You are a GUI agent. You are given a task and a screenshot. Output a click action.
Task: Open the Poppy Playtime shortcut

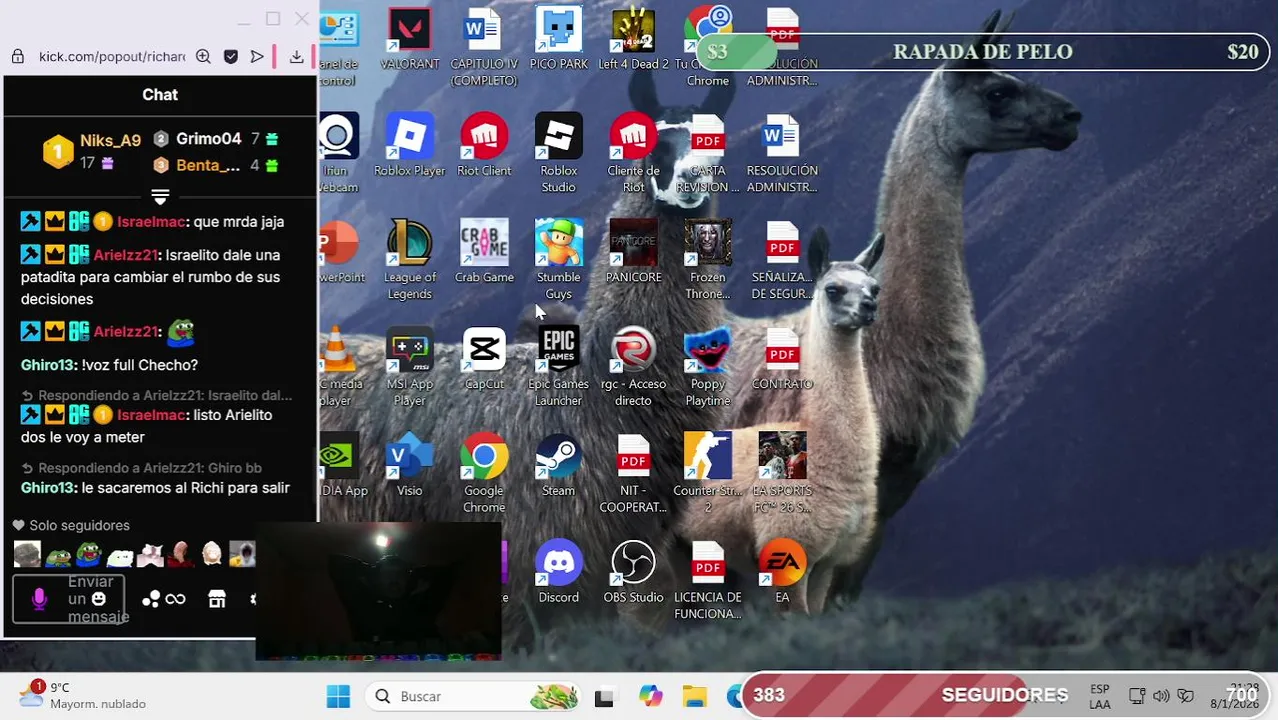pyautogui.click(x=707, y=367)
